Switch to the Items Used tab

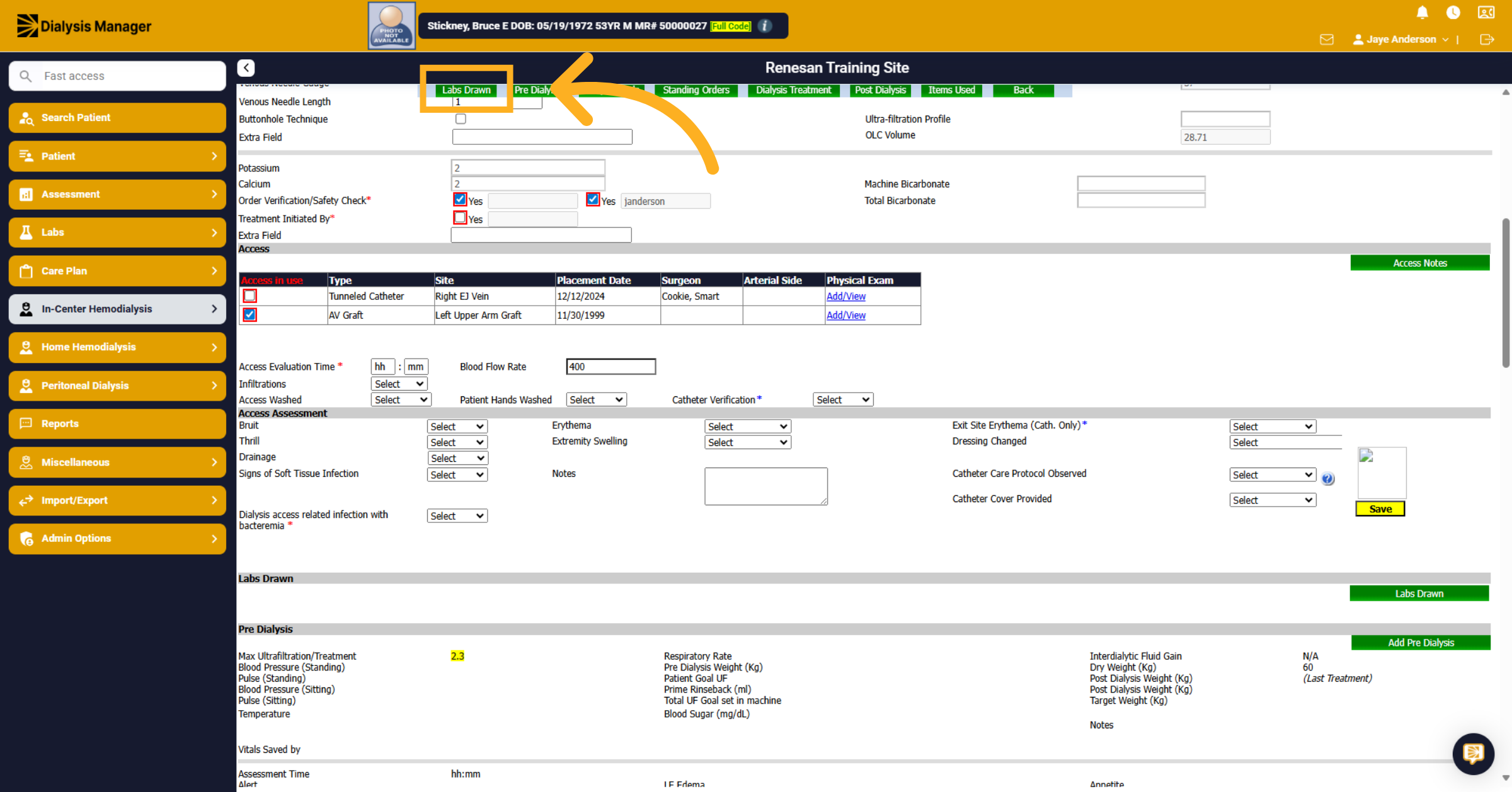coord(951,90)
